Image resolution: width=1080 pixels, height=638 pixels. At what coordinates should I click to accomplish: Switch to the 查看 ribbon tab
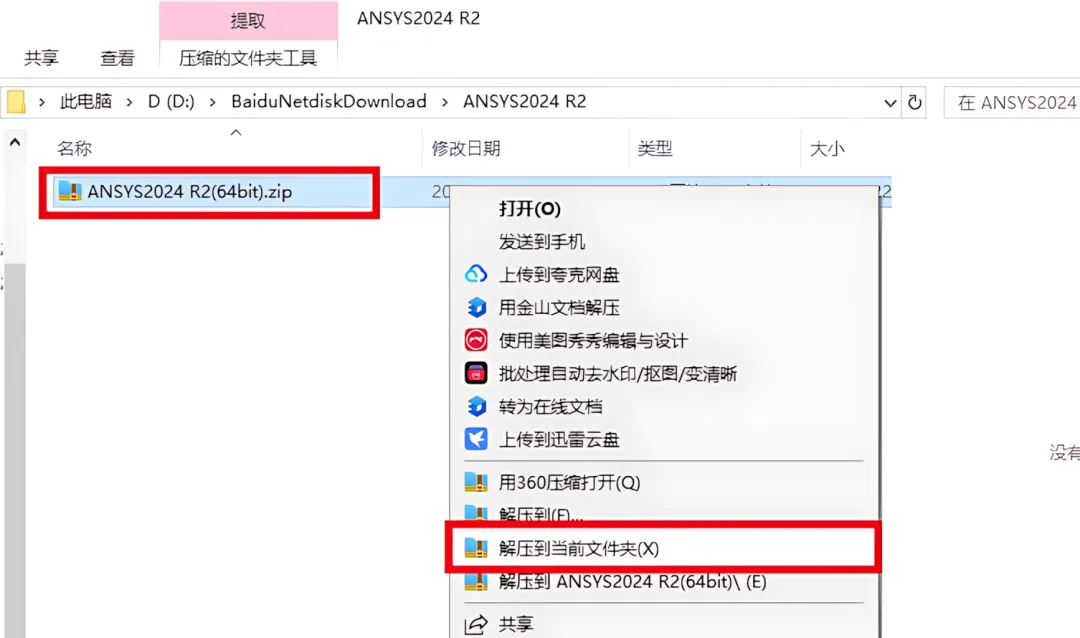point(117,58)
